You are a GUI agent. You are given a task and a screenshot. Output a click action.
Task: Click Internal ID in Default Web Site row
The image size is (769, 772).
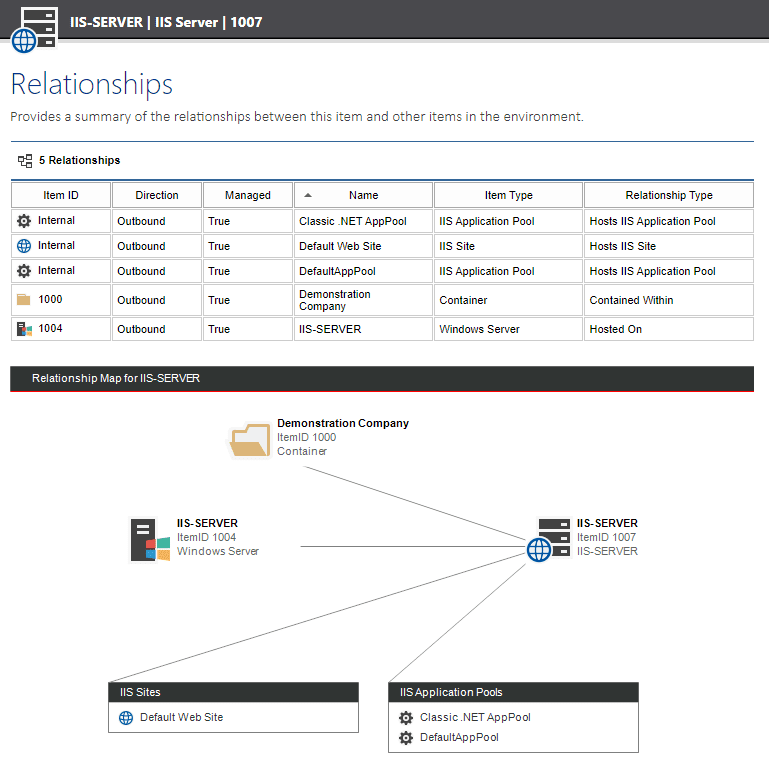click(56, 245)
